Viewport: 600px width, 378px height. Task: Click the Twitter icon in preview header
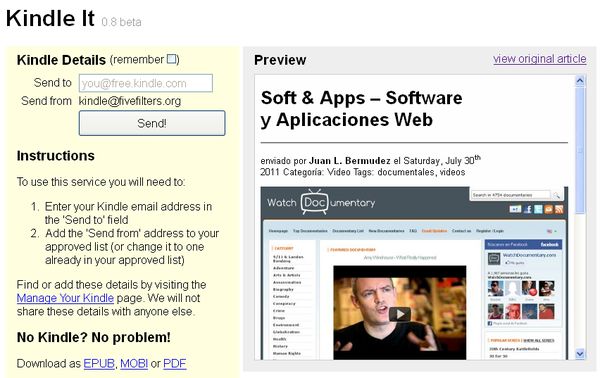(538, 209)
